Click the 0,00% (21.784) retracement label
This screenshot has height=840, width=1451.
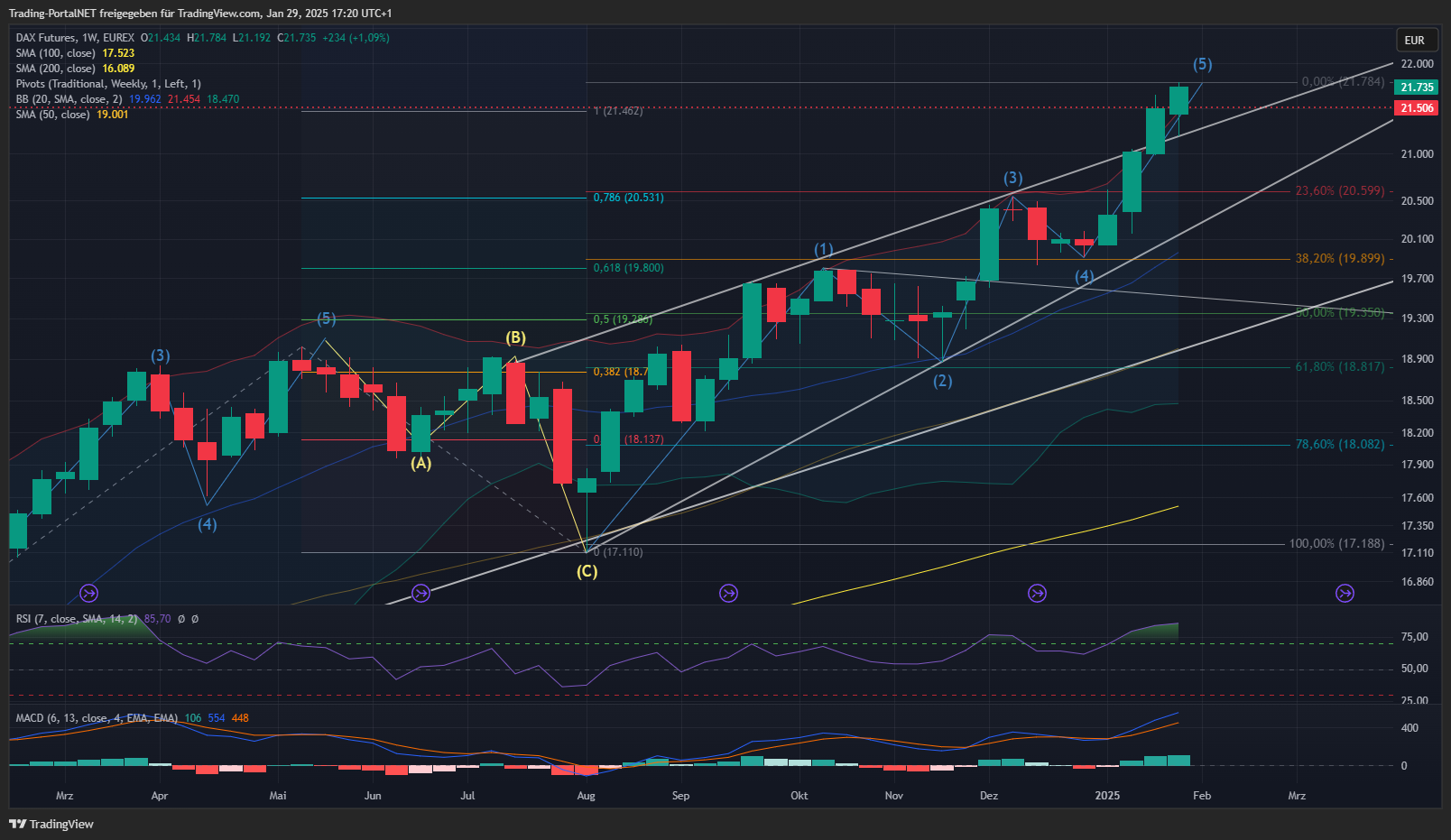pos(1343,82)
